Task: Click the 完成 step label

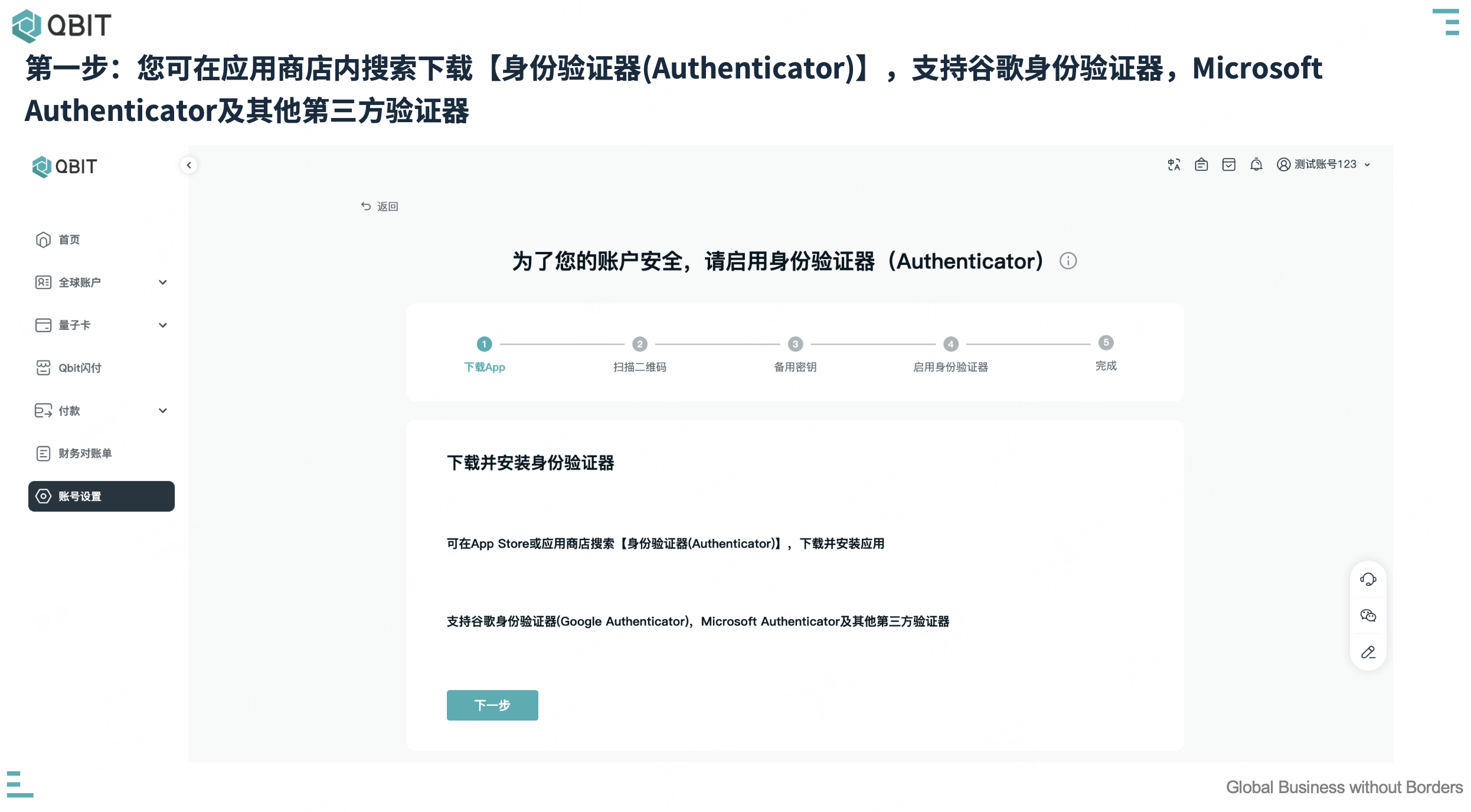Action: click(1106, 366)
